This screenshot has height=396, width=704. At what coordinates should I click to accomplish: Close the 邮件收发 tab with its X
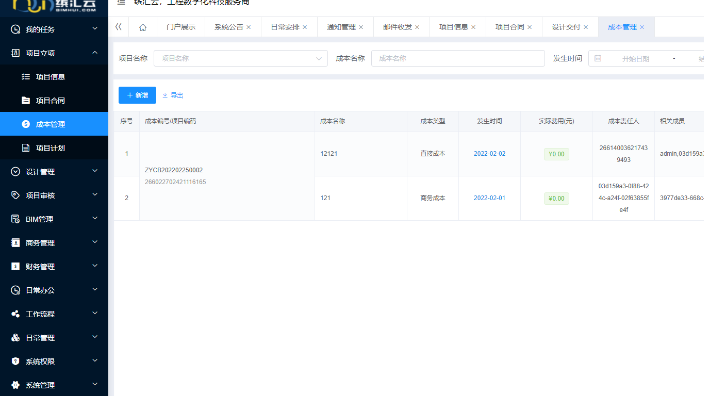pos(417,27)
